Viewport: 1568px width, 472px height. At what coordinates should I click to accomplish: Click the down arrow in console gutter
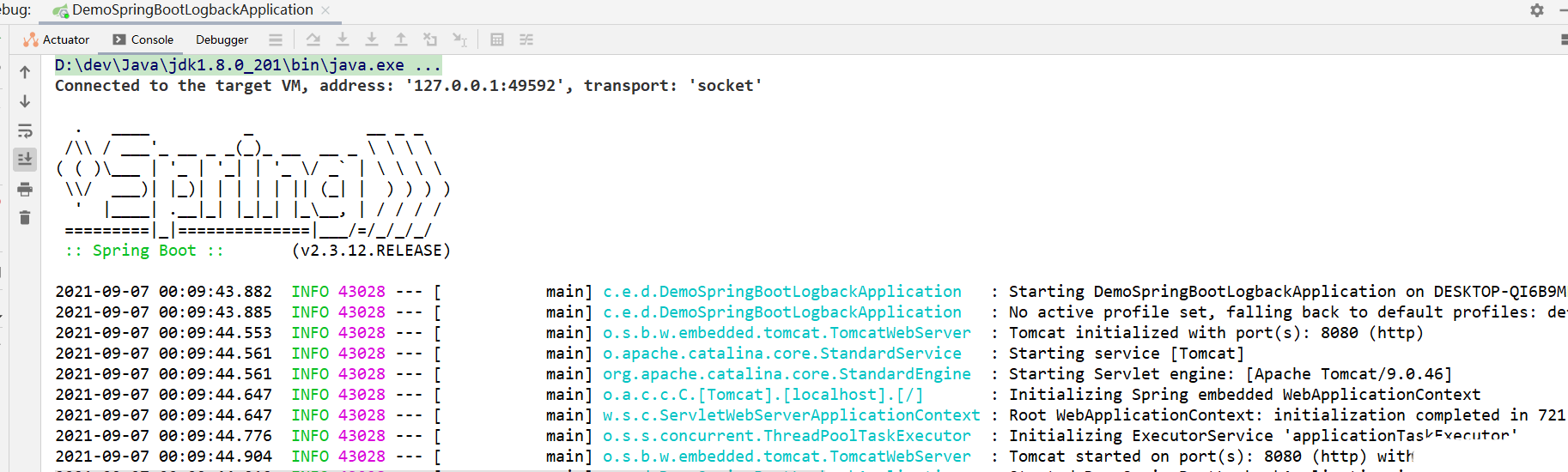(x=25, y=101)
